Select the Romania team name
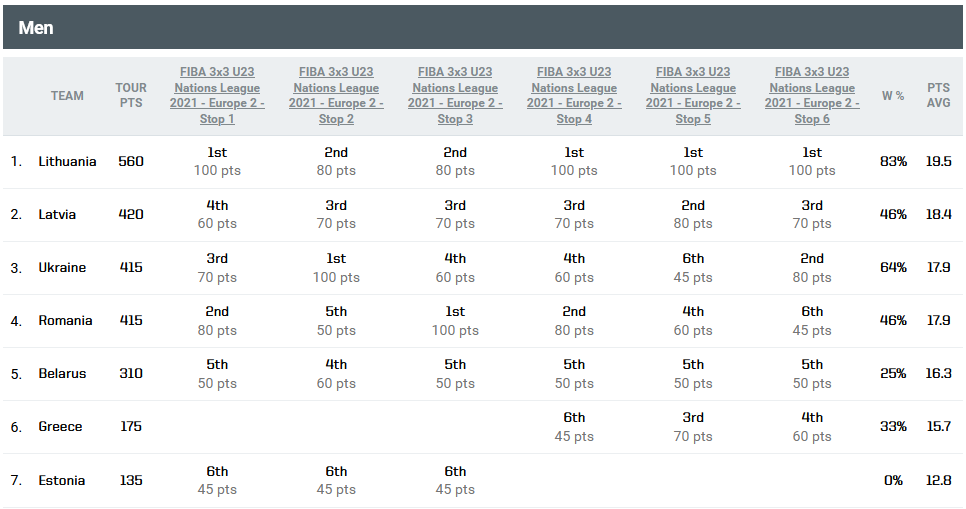966x509 pixels. pos(65,320)
